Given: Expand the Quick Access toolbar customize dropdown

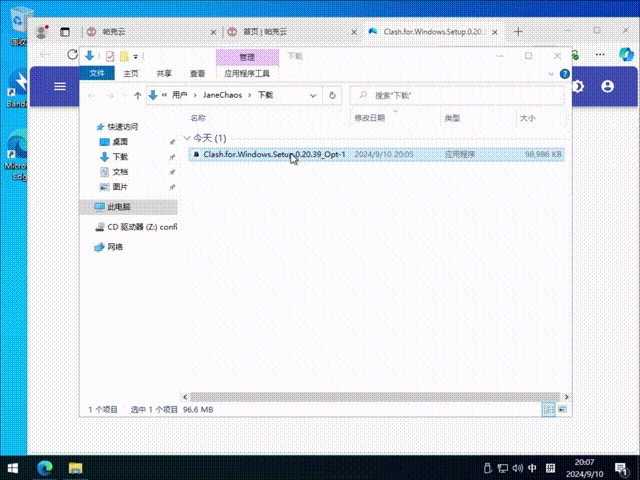Looking at the screenshot, I should 136,56.
